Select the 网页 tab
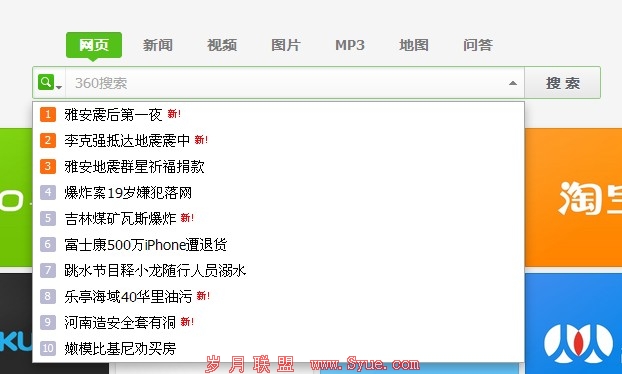Image resolution: width=622 pixels, height=374 pixels. click(x=94, y=45)
